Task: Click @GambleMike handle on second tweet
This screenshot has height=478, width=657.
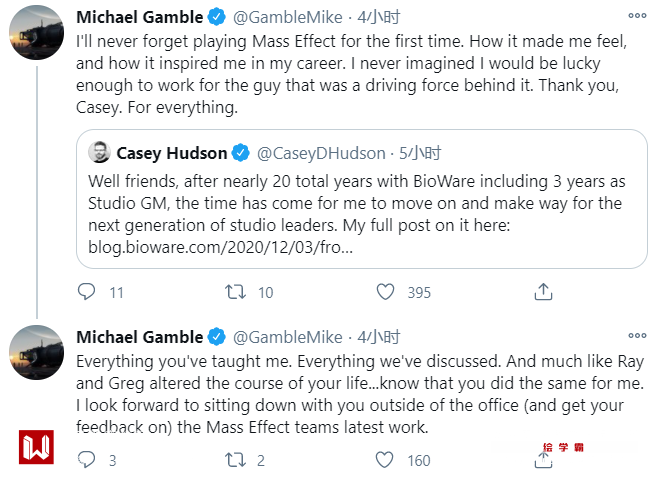Action: coord(287,337)
